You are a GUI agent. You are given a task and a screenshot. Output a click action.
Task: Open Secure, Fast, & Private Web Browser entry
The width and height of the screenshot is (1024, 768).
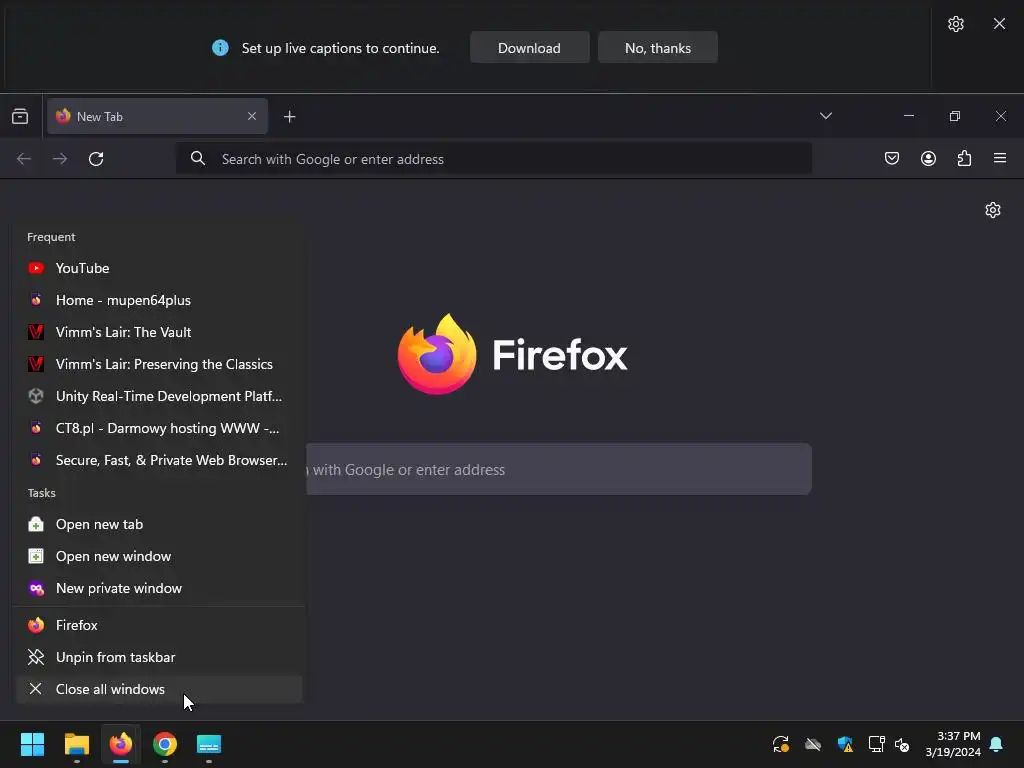[159, 460]
